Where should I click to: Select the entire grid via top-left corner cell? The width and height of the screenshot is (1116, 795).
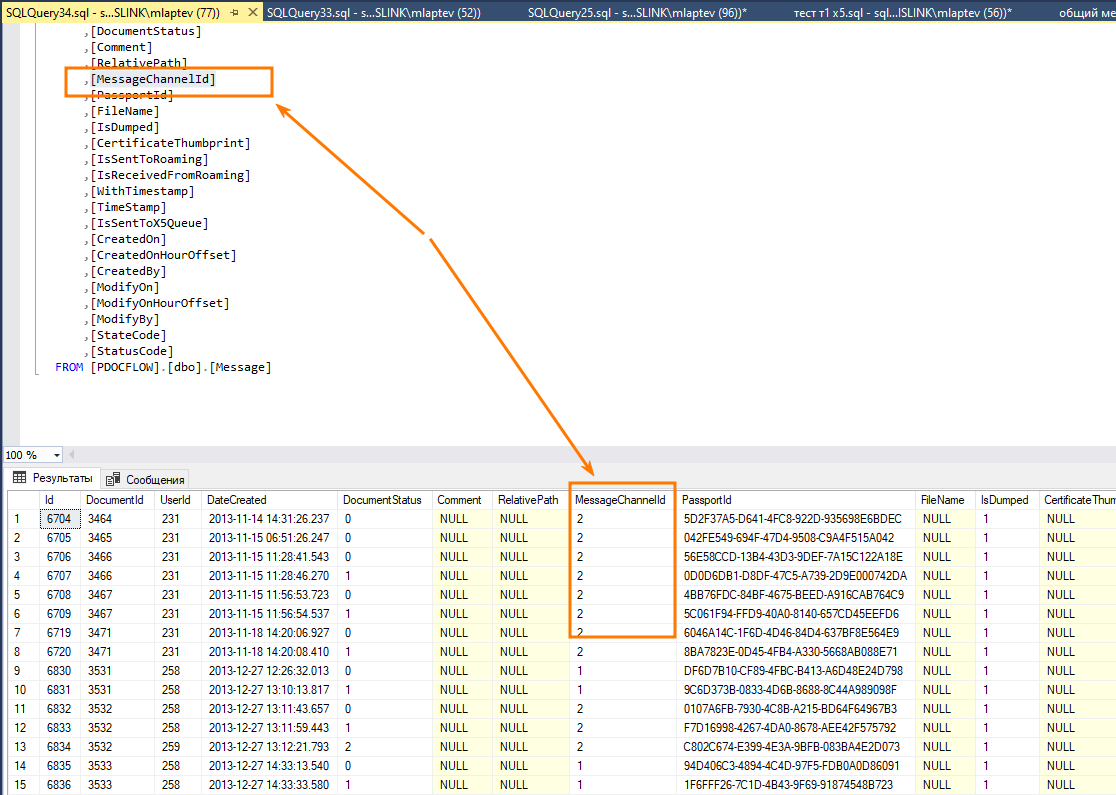pos(23,500)
